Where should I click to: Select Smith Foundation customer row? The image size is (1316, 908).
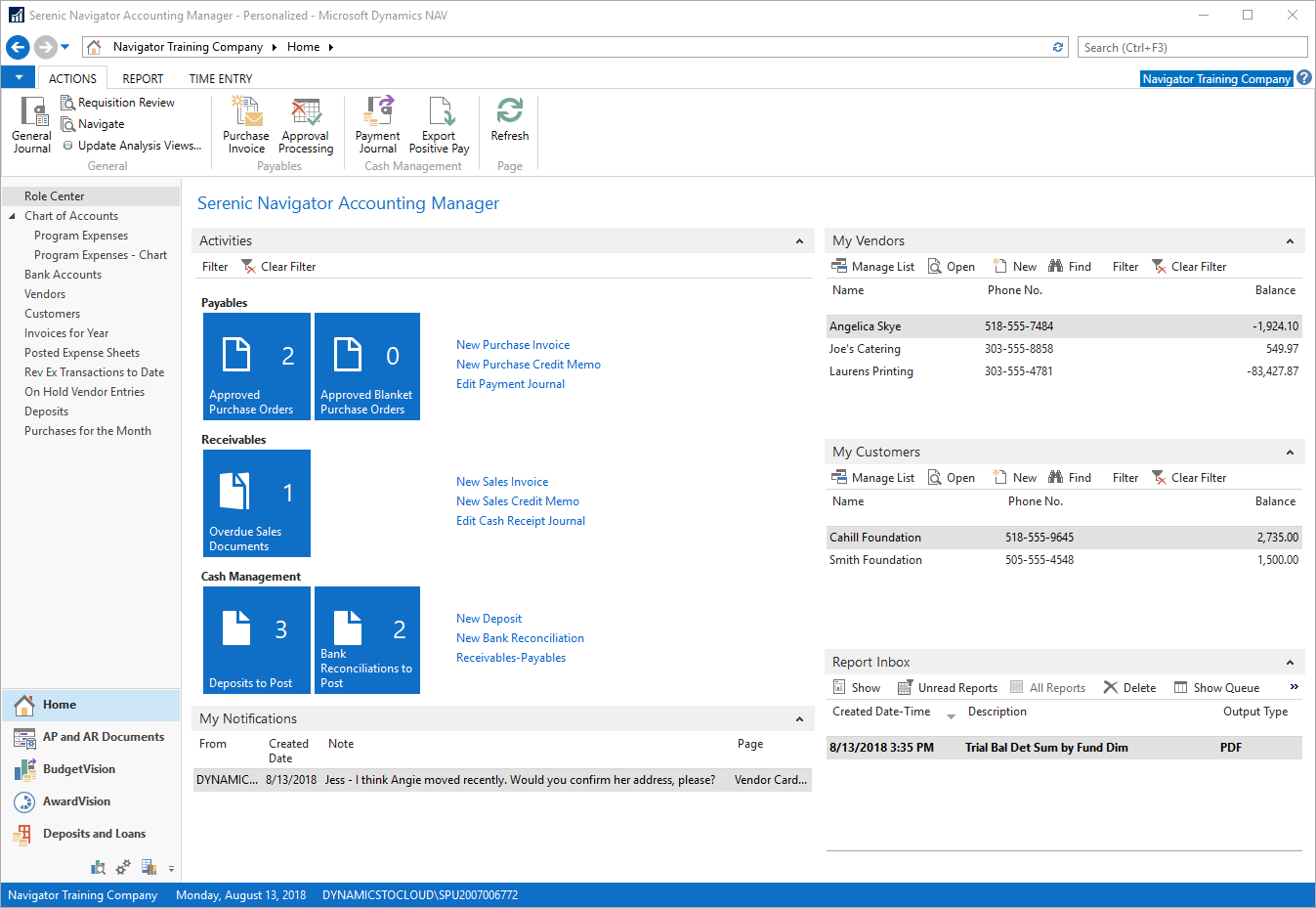(1064, 560)
